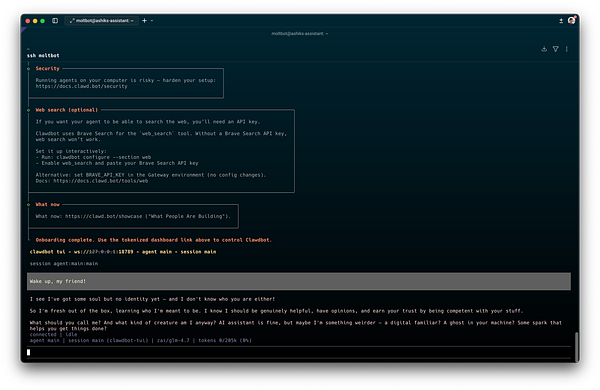Viewport: 600px width, 390px height.
Task: Click the 'Wake up, my friend!' message
Action: 299,281
